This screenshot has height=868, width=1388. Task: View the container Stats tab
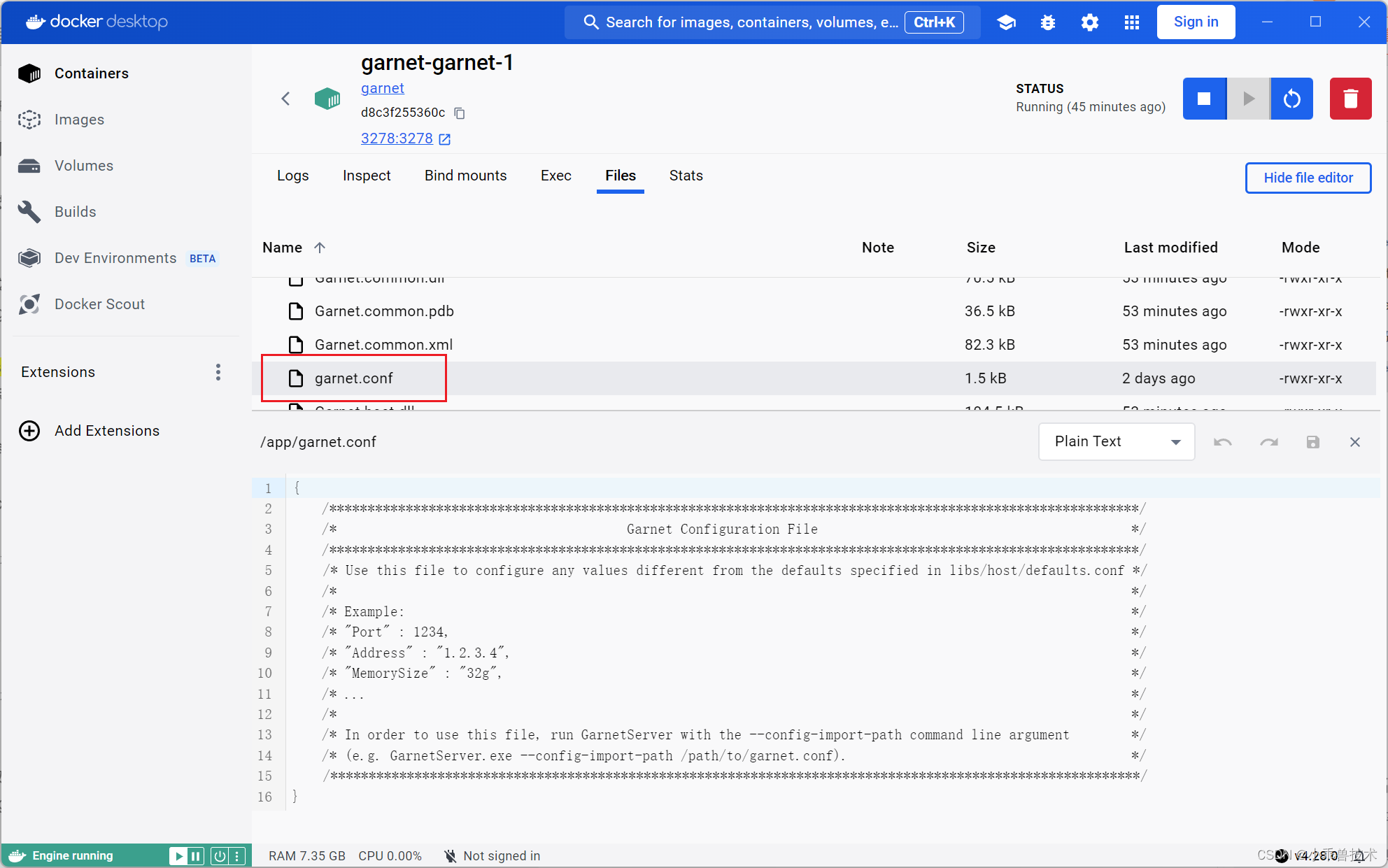point(685,176)
